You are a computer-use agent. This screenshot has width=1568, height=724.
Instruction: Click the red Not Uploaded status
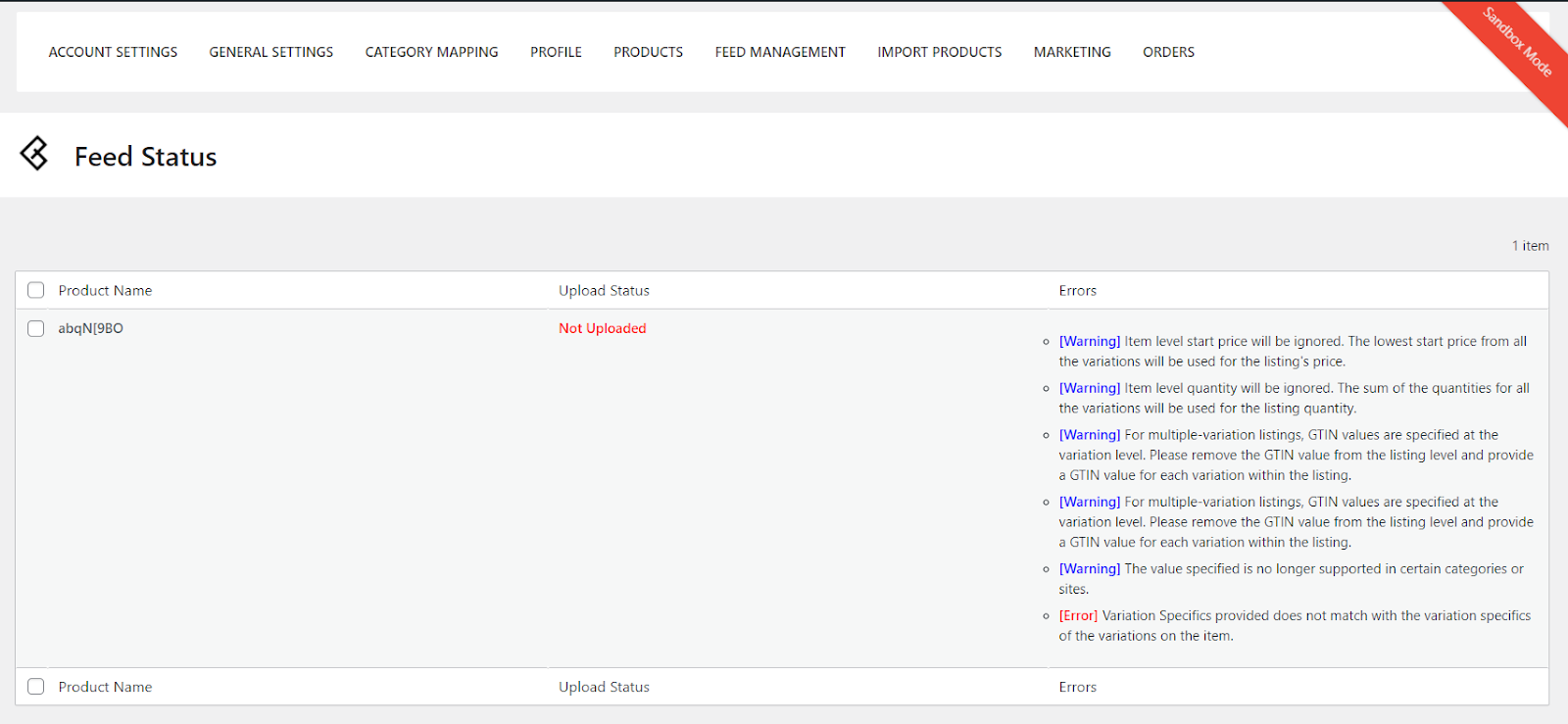603,328
